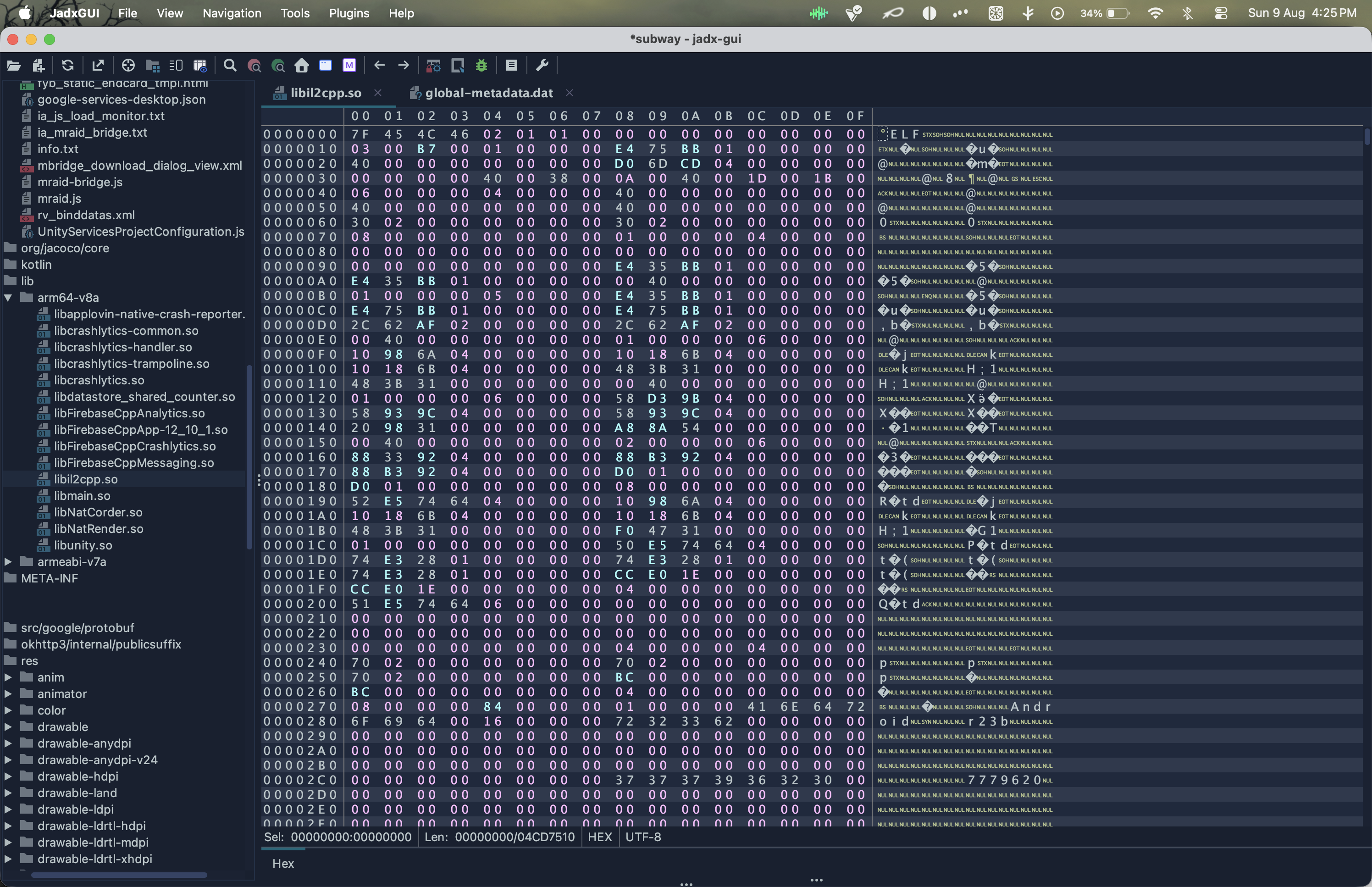The image size is (1372, 887).
Task: Open the View menu
Action: click(170, 13)
